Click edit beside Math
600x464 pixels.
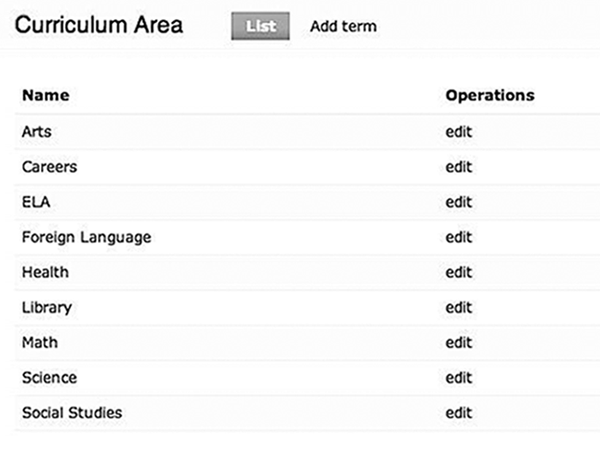pos(458,342)
